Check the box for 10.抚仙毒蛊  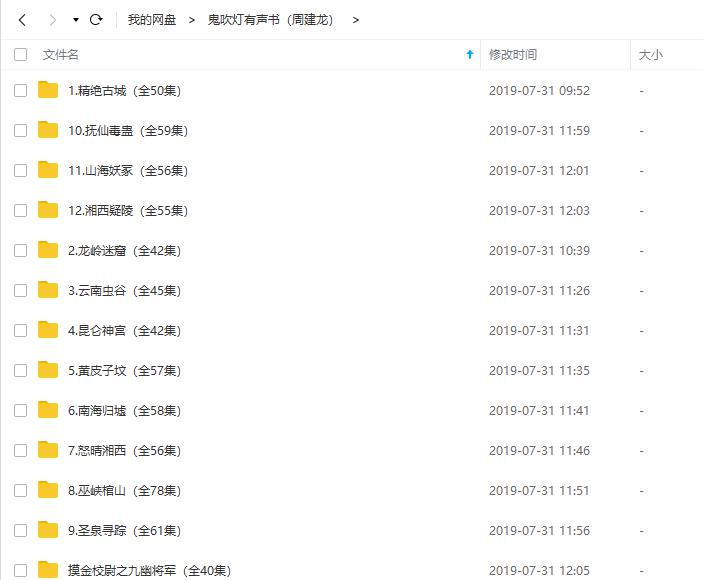pyautogui.click(x=21, y=130)
